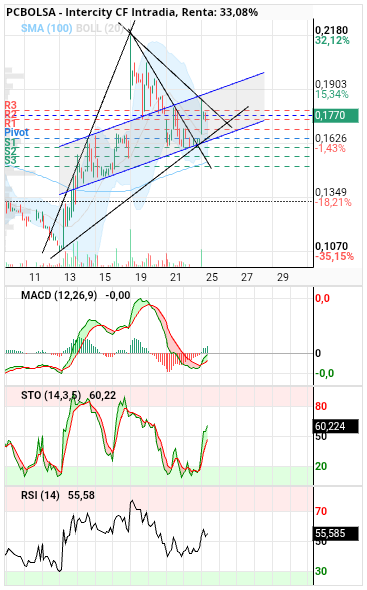Click the R2 resistance level label

click(11, 114)
